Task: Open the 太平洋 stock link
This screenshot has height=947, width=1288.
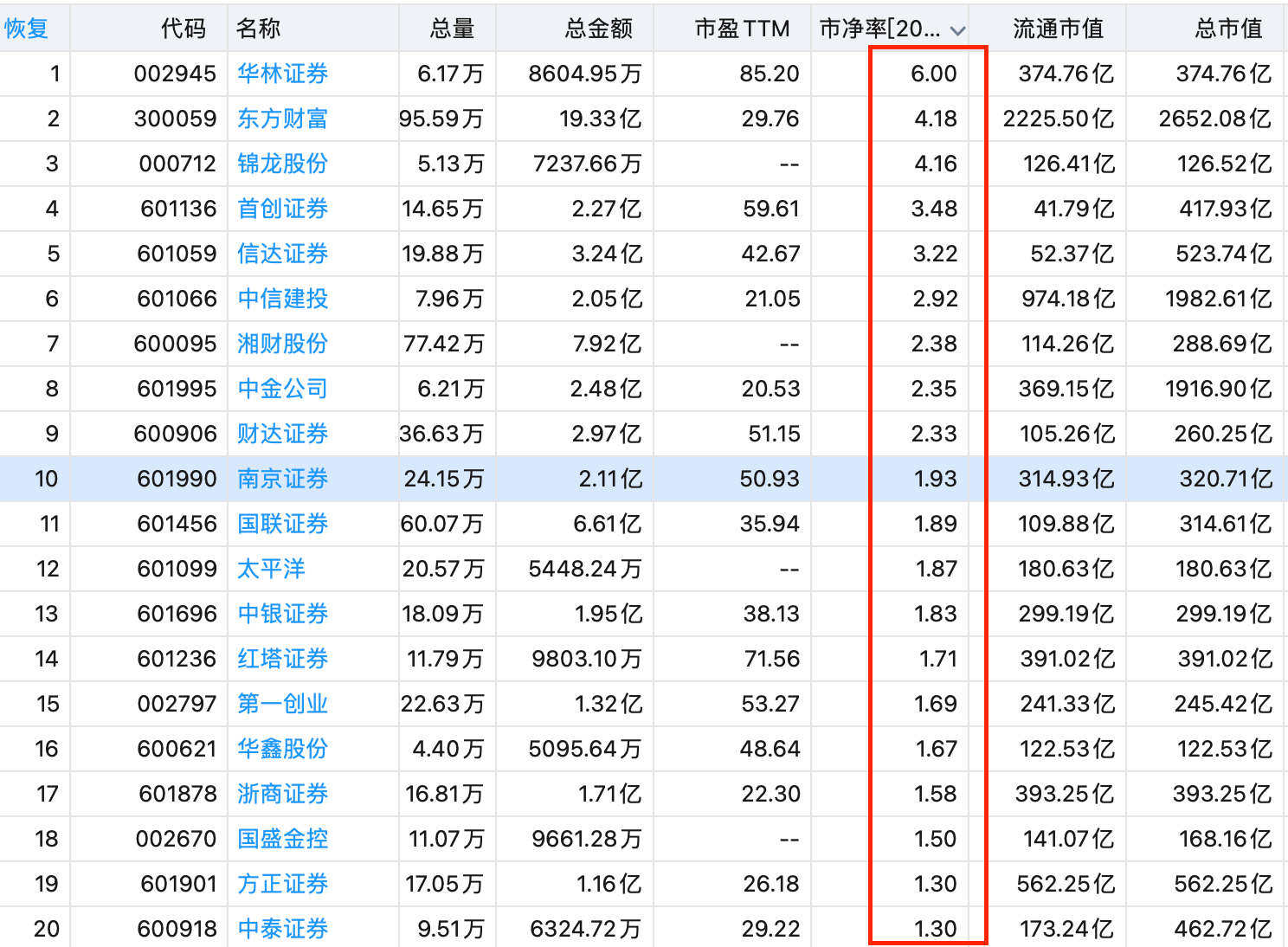Action: (x=272, y=569)
